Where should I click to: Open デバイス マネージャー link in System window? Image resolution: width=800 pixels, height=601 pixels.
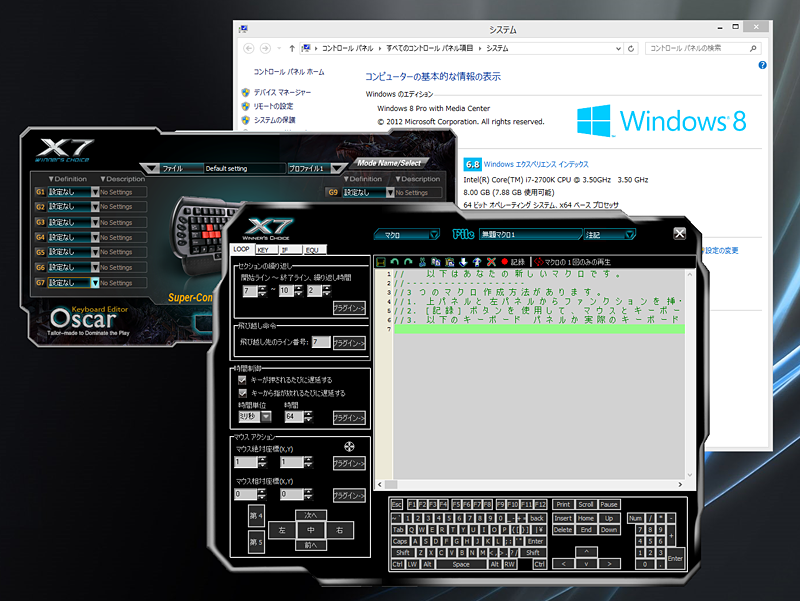click(x=282, y=92)
